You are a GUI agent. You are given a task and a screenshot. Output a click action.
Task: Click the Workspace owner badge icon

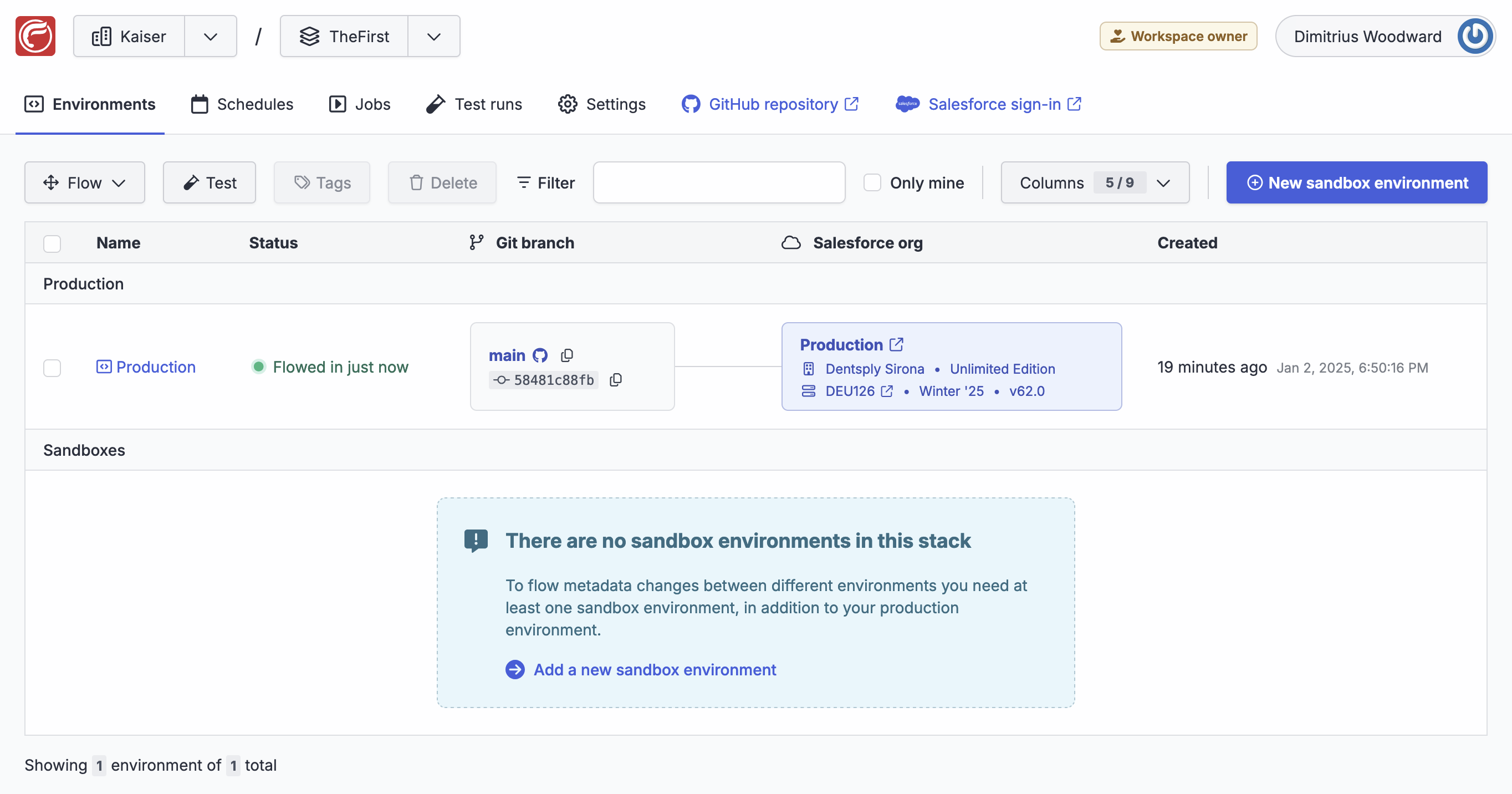coord(1117,36)
